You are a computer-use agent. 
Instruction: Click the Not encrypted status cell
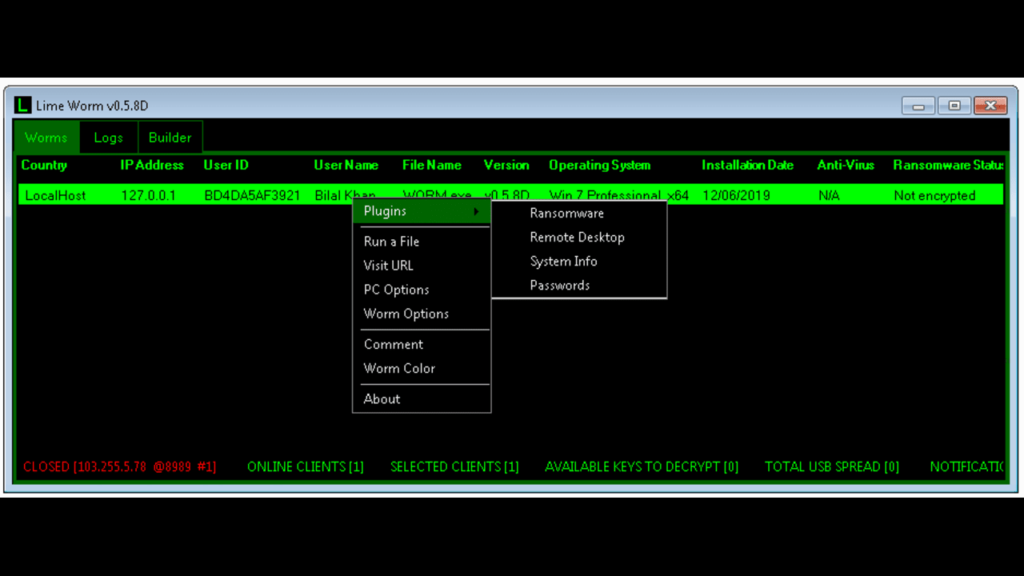pos(934,195)
